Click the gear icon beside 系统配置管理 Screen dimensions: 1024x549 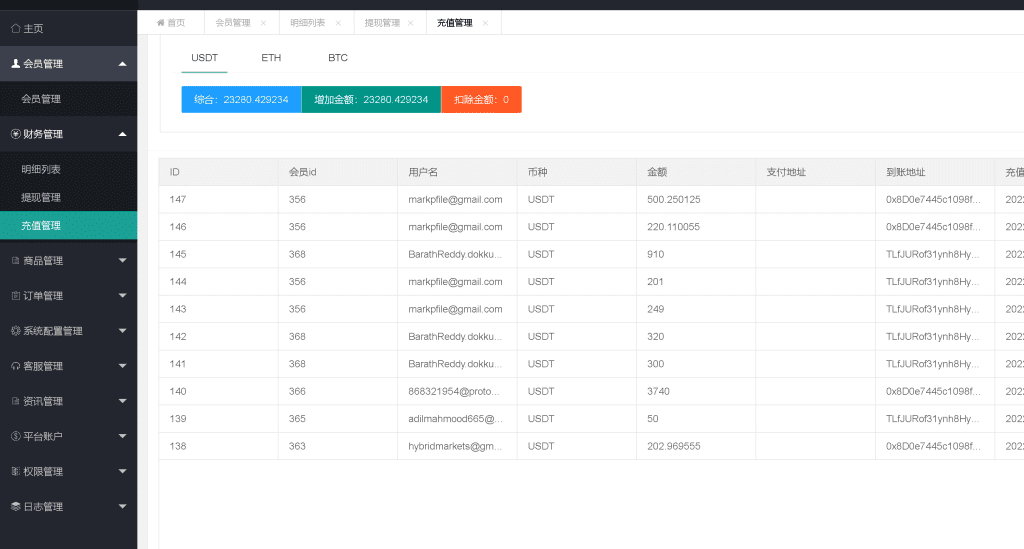(15, 331)
